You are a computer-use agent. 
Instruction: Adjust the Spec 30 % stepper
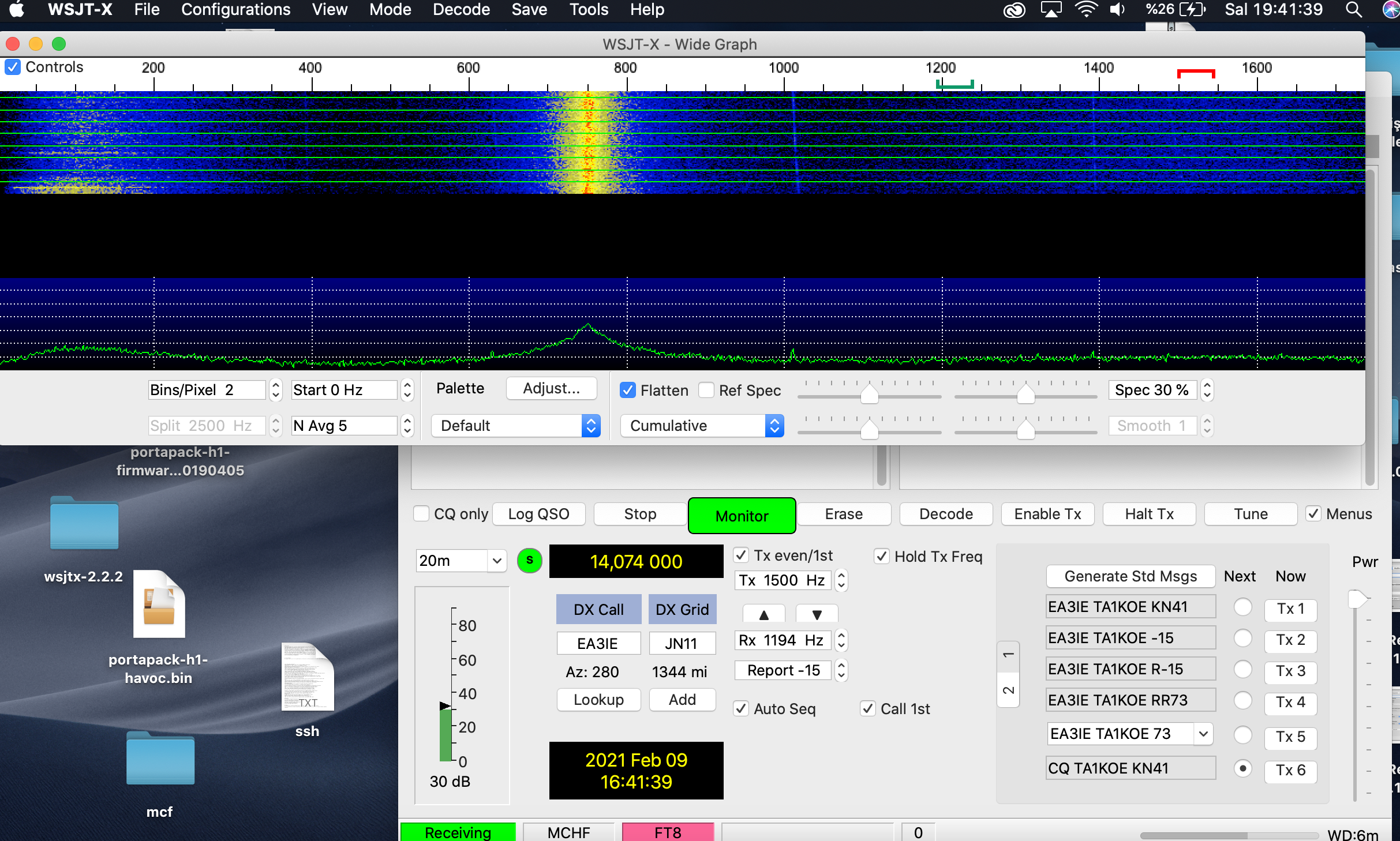(x=1207, y=391)
